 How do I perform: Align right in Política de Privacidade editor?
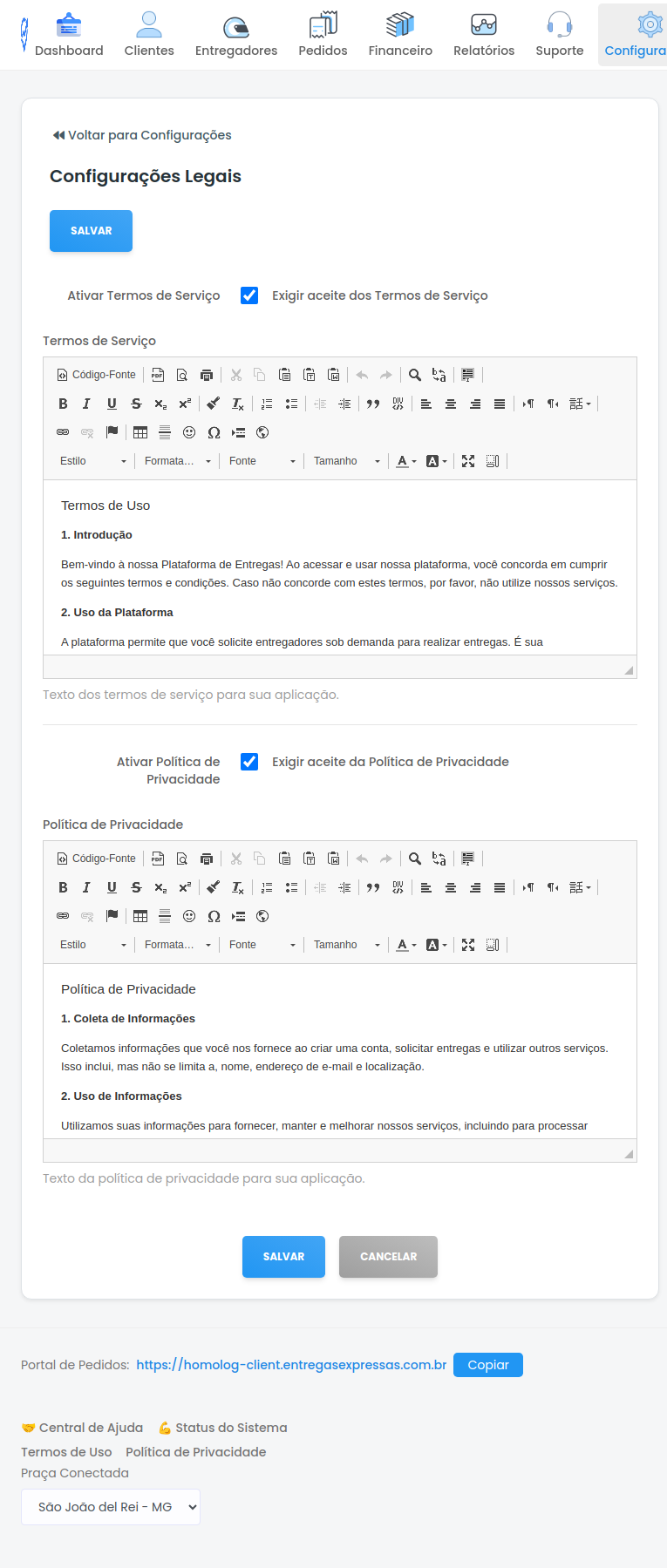coord(475,887)
